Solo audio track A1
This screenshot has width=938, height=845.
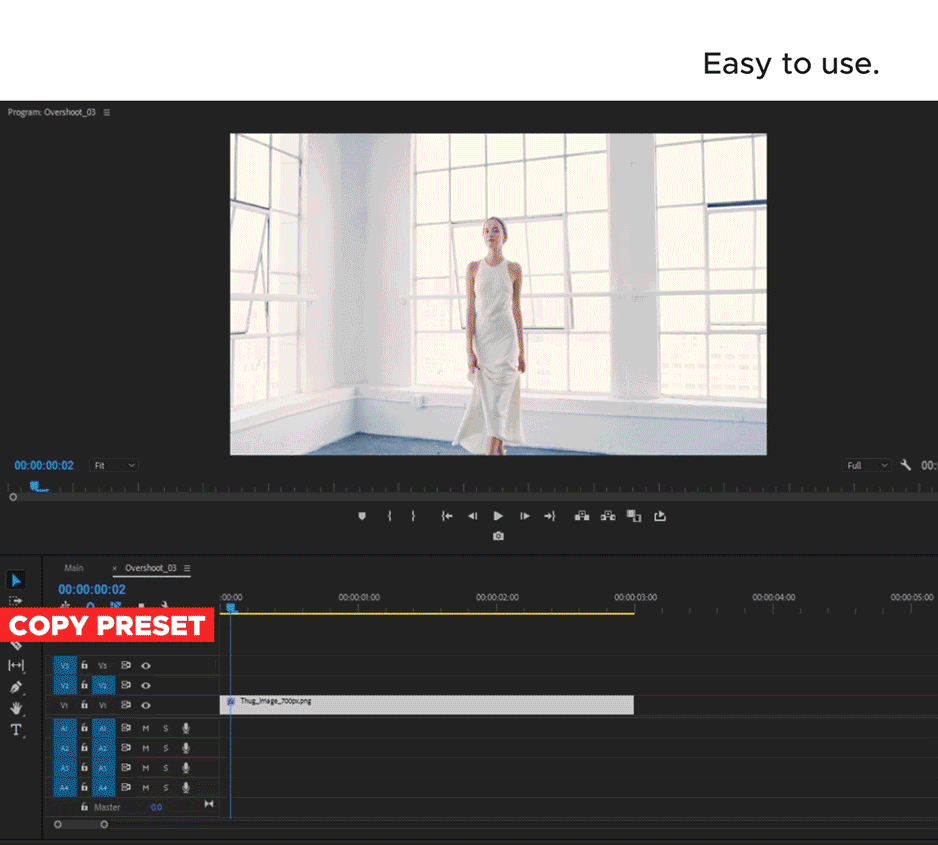click(166, 728)
